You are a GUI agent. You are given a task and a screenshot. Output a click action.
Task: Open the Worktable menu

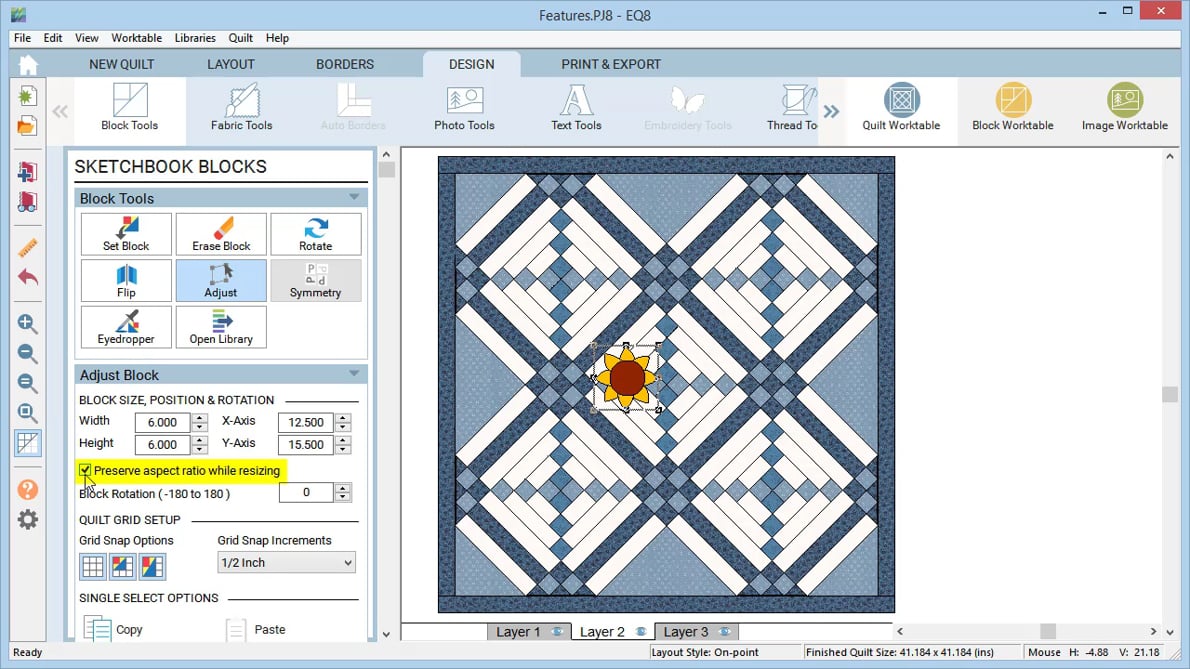point(136,38)
